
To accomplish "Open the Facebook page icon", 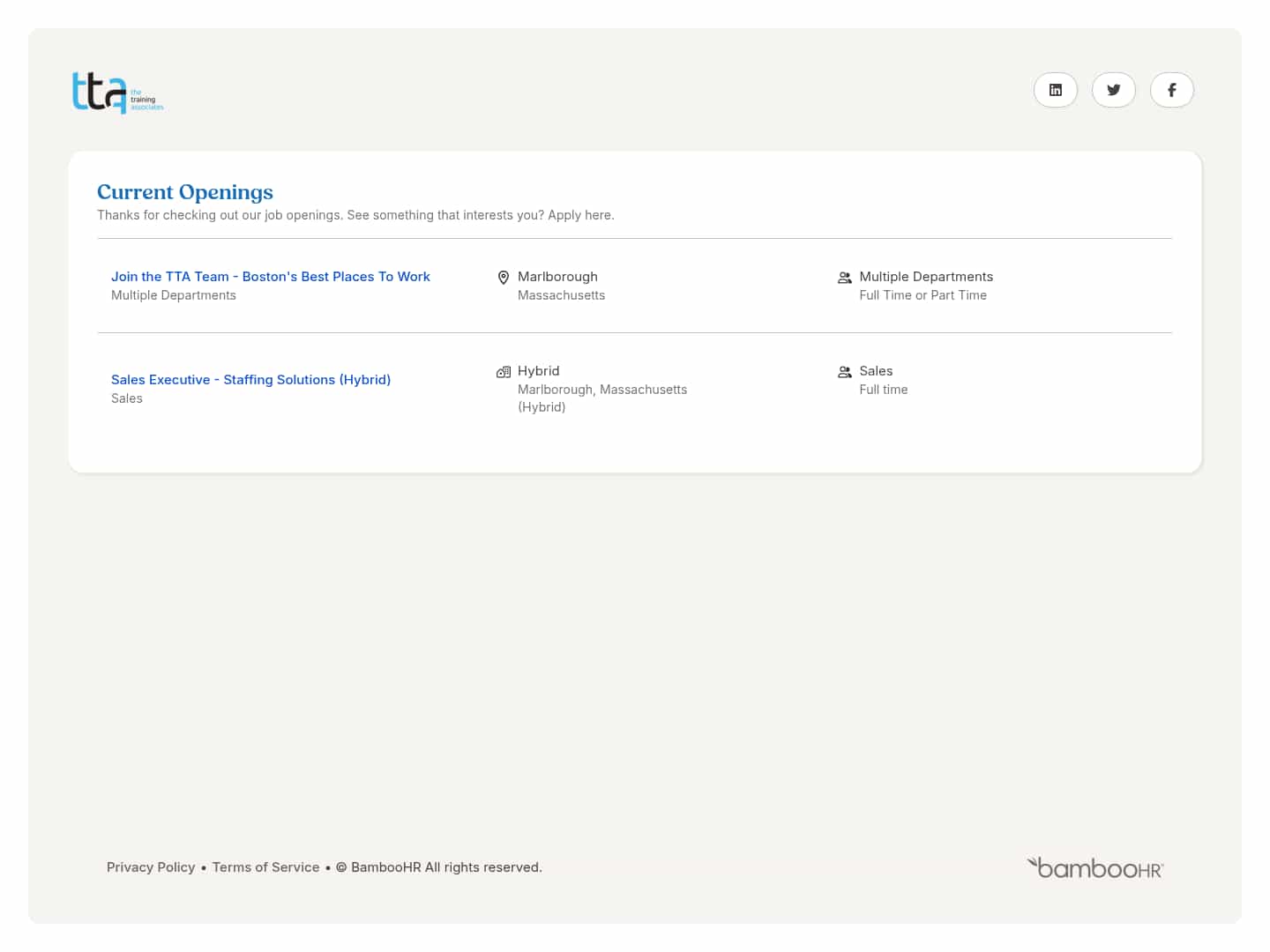I will coord(1171,89).
